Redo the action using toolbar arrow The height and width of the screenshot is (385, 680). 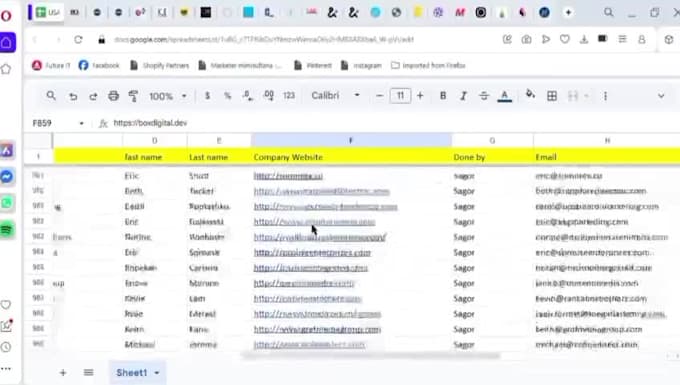(x=93, y=96)
